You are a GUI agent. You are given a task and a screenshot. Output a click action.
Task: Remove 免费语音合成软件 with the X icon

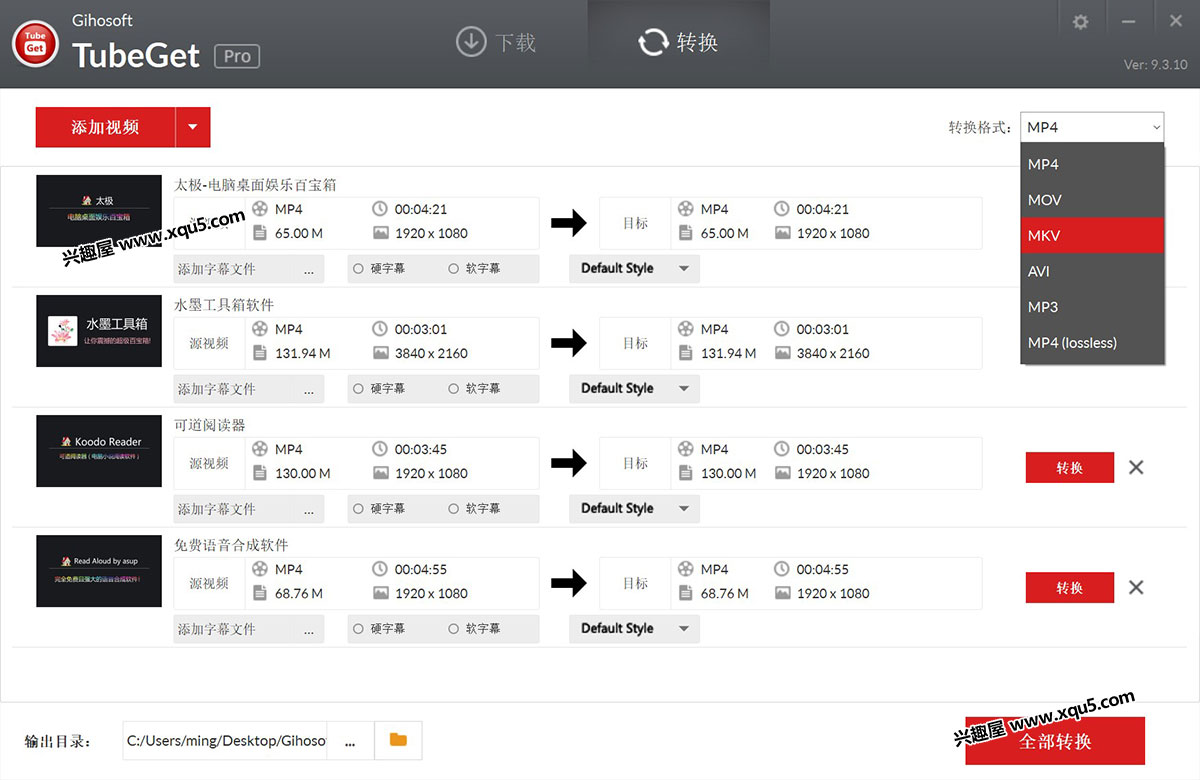(1136, 587)
